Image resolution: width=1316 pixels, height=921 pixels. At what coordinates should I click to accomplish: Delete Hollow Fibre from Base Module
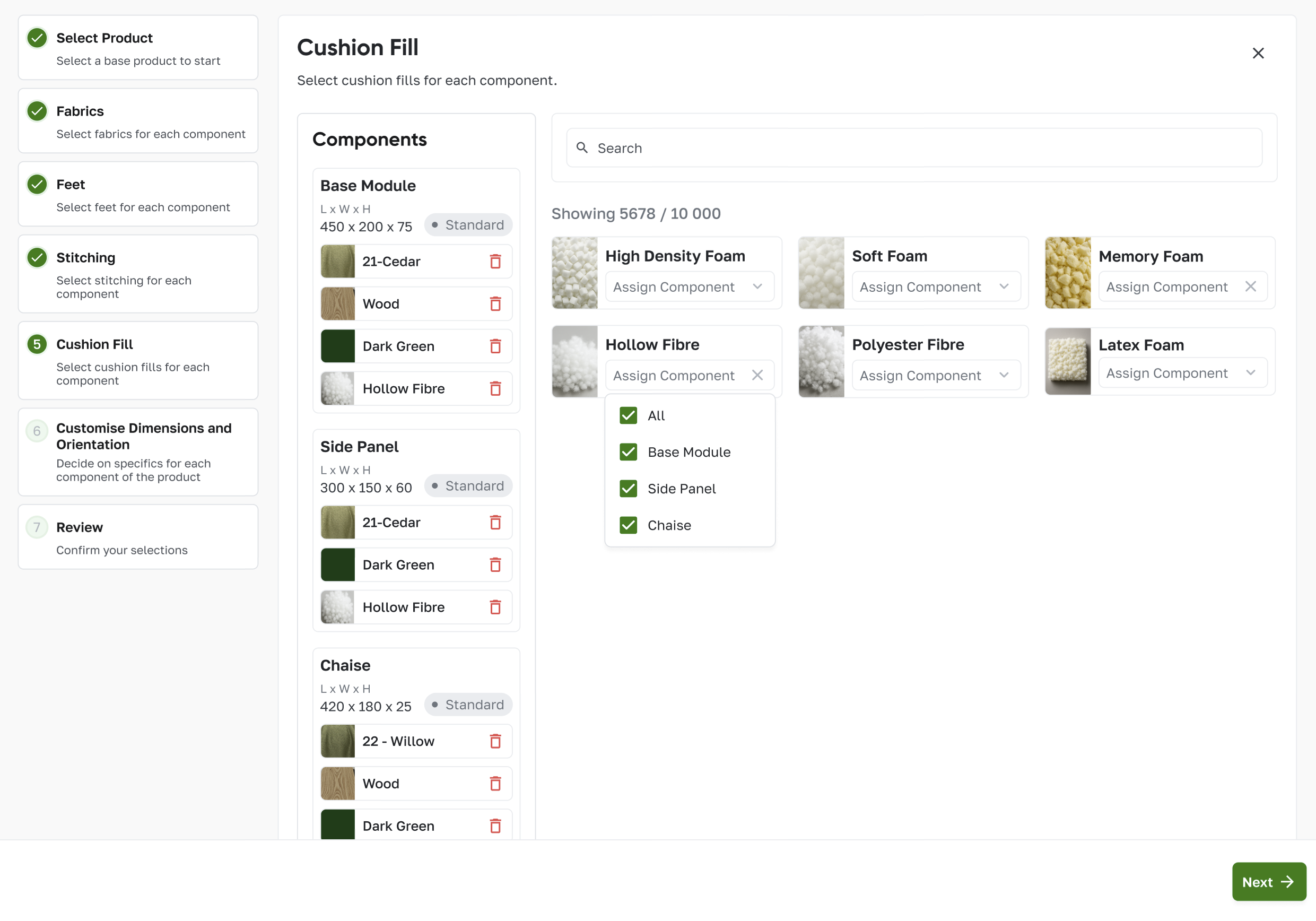point(495,389)
